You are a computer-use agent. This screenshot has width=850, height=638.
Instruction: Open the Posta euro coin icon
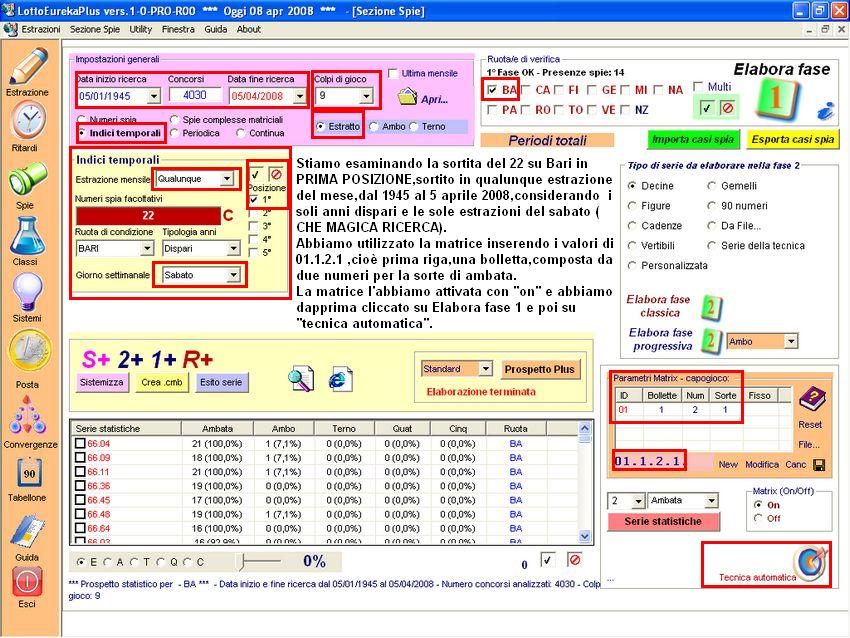(29, 352)
